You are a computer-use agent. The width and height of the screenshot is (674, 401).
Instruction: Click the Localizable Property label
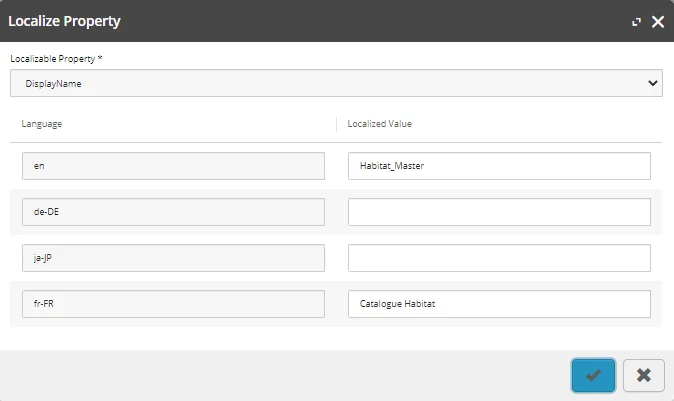click(x=56, y=59)
